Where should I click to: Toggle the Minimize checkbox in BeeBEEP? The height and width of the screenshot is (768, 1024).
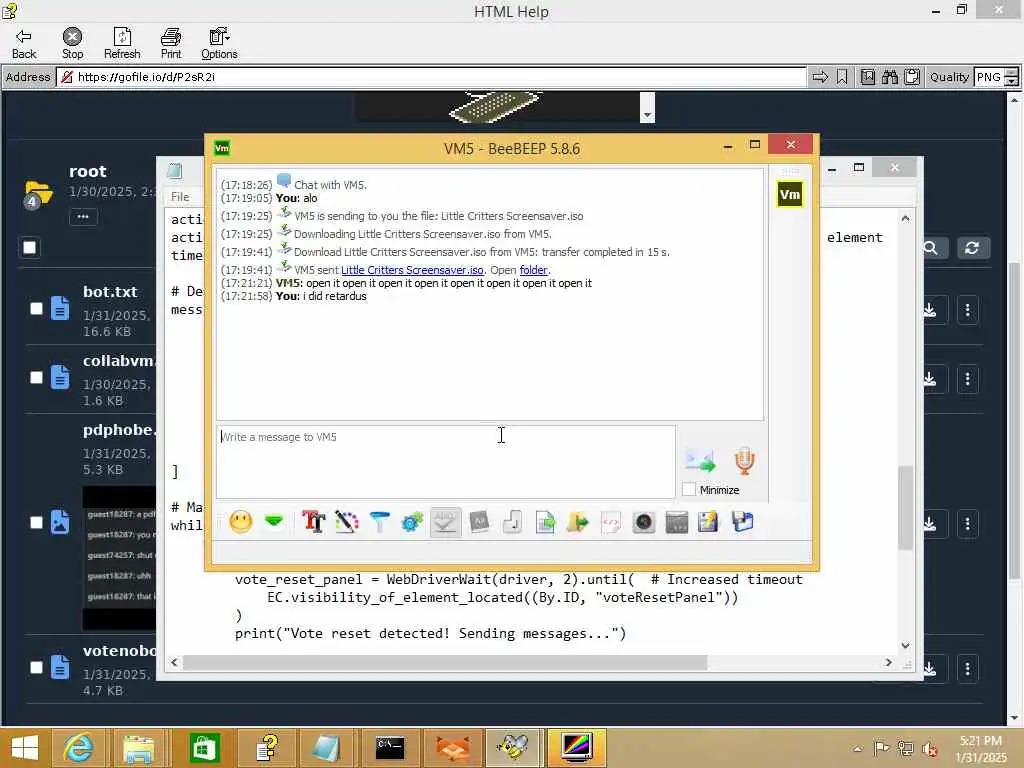(x=689, y=490)
